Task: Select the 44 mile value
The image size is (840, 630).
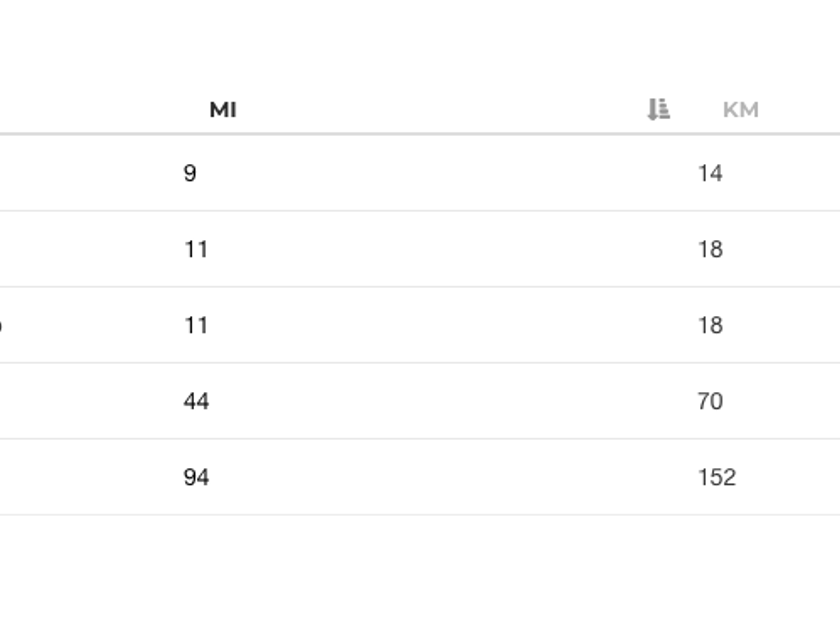Action: (x=196, y=401)
